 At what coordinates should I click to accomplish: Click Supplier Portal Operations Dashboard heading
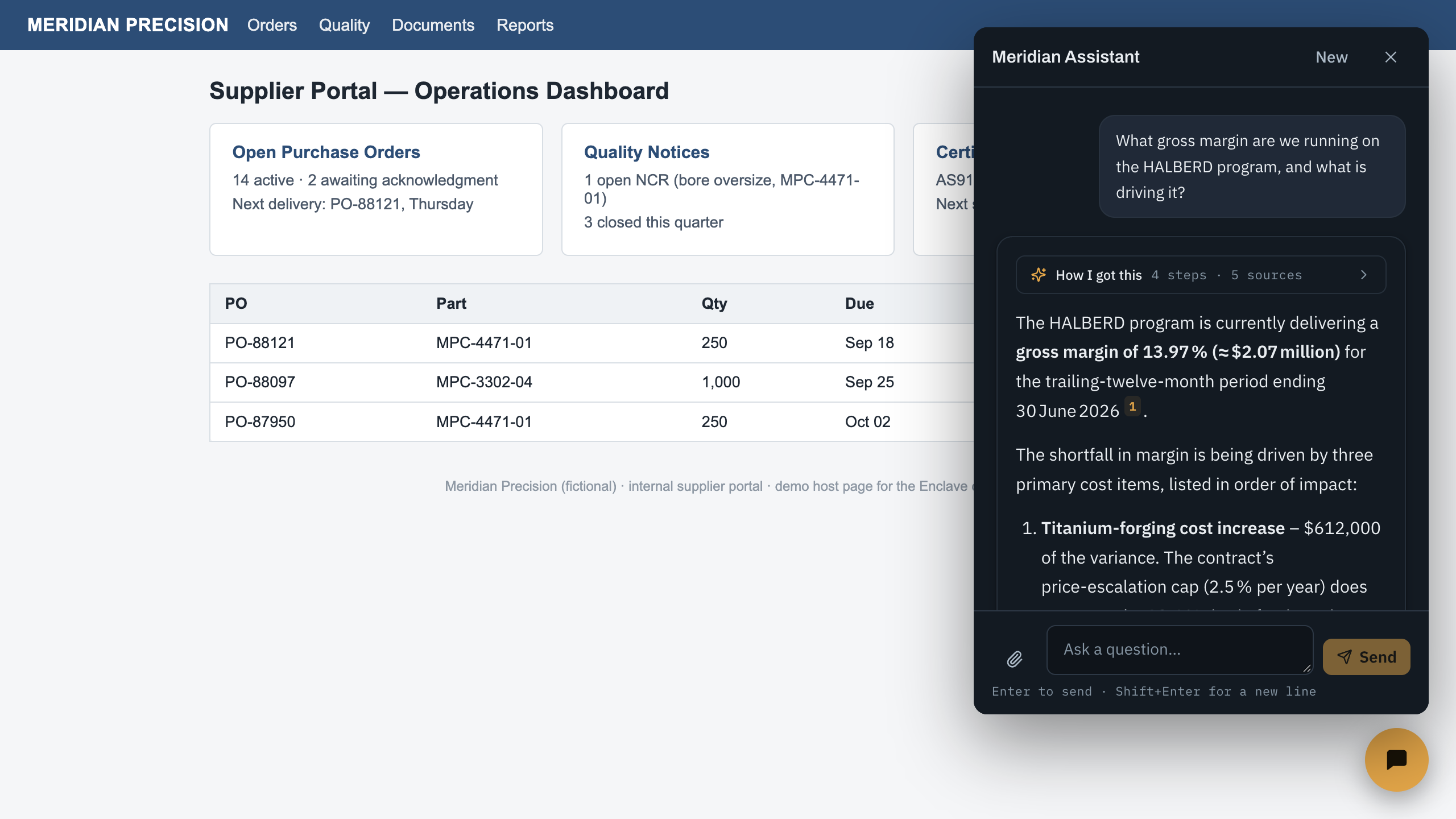coord(439,91)
